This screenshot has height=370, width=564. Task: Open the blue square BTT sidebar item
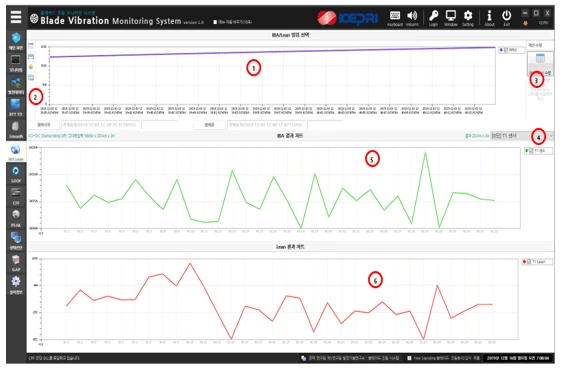pyautogui.click(x=16, y=107)
